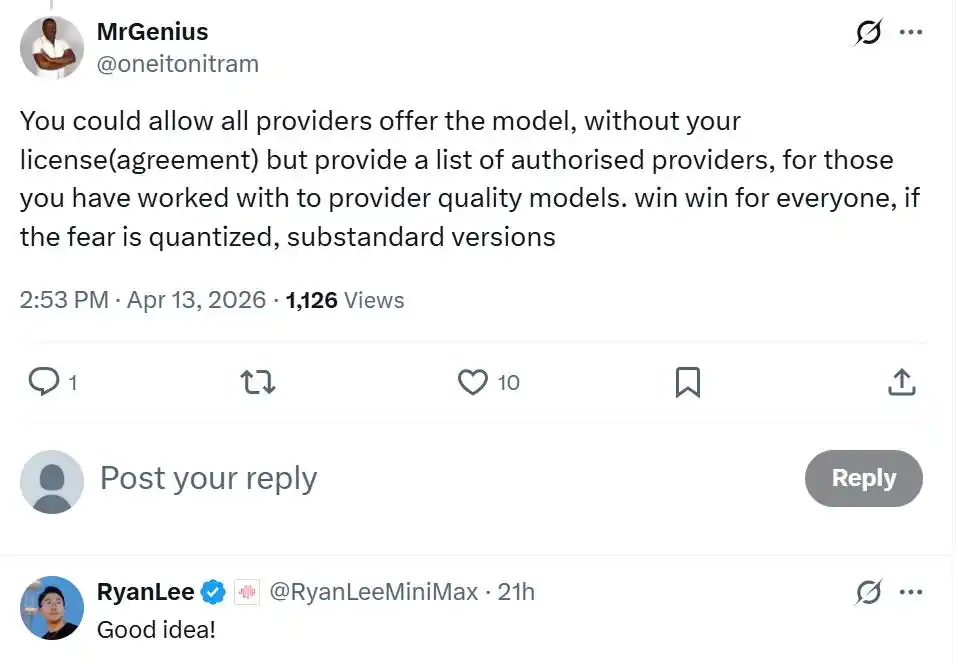Screen dimensions: 958x664
Task: Open the more options menu on RyanLee's reply
Action: pos(912,592)
